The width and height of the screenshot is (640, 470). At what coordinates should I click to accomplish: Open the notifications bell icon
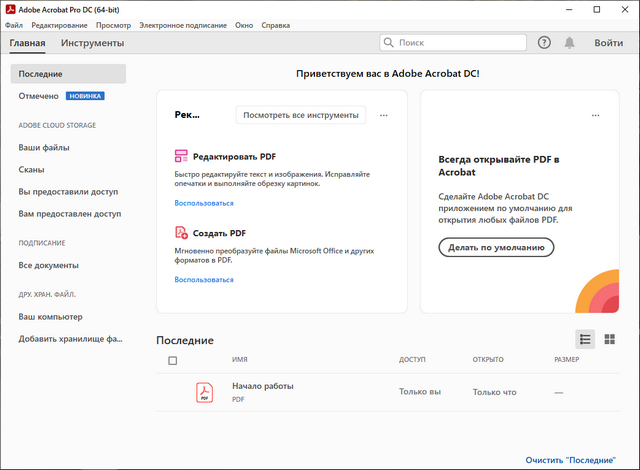570,43
